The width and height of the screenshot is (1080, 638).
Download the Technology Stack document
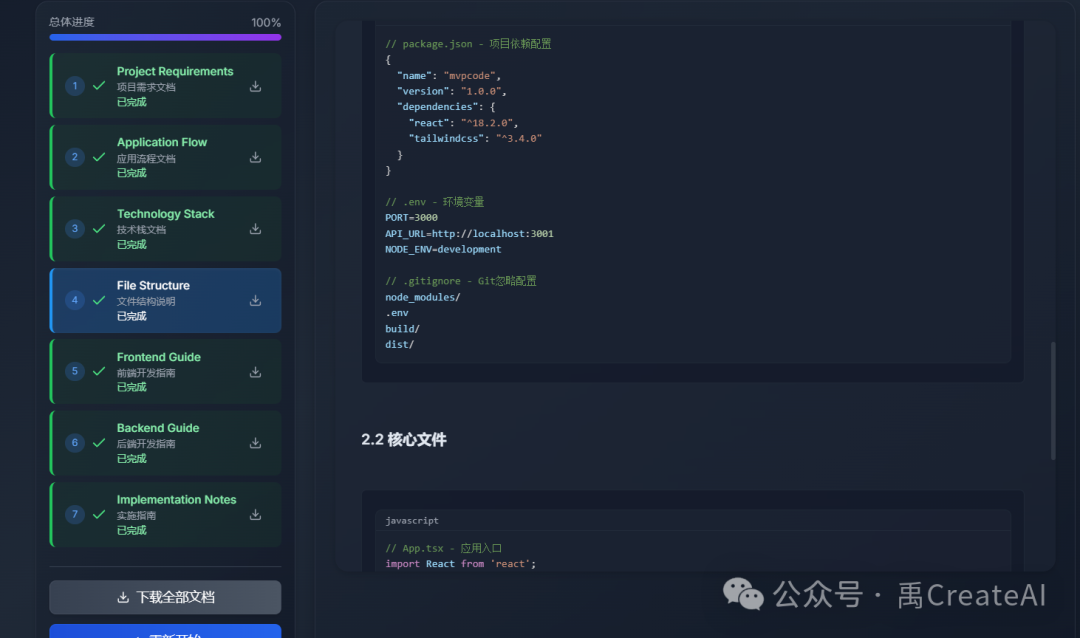tap(255, 229)
